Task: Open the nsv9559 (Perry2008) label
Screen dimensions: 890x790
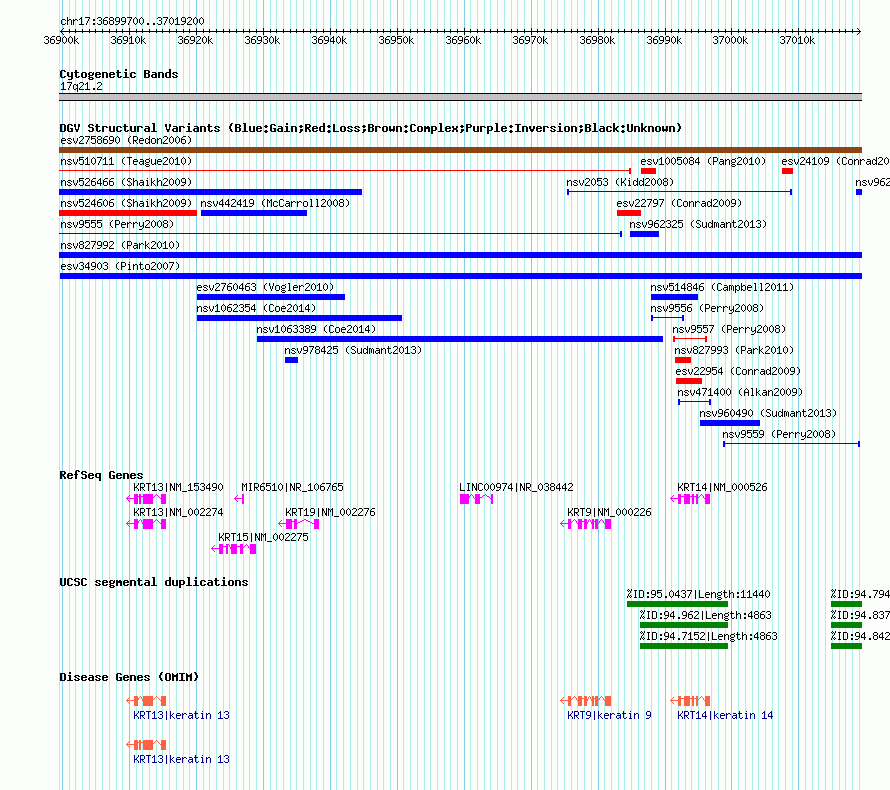Action: click(779, 434)
